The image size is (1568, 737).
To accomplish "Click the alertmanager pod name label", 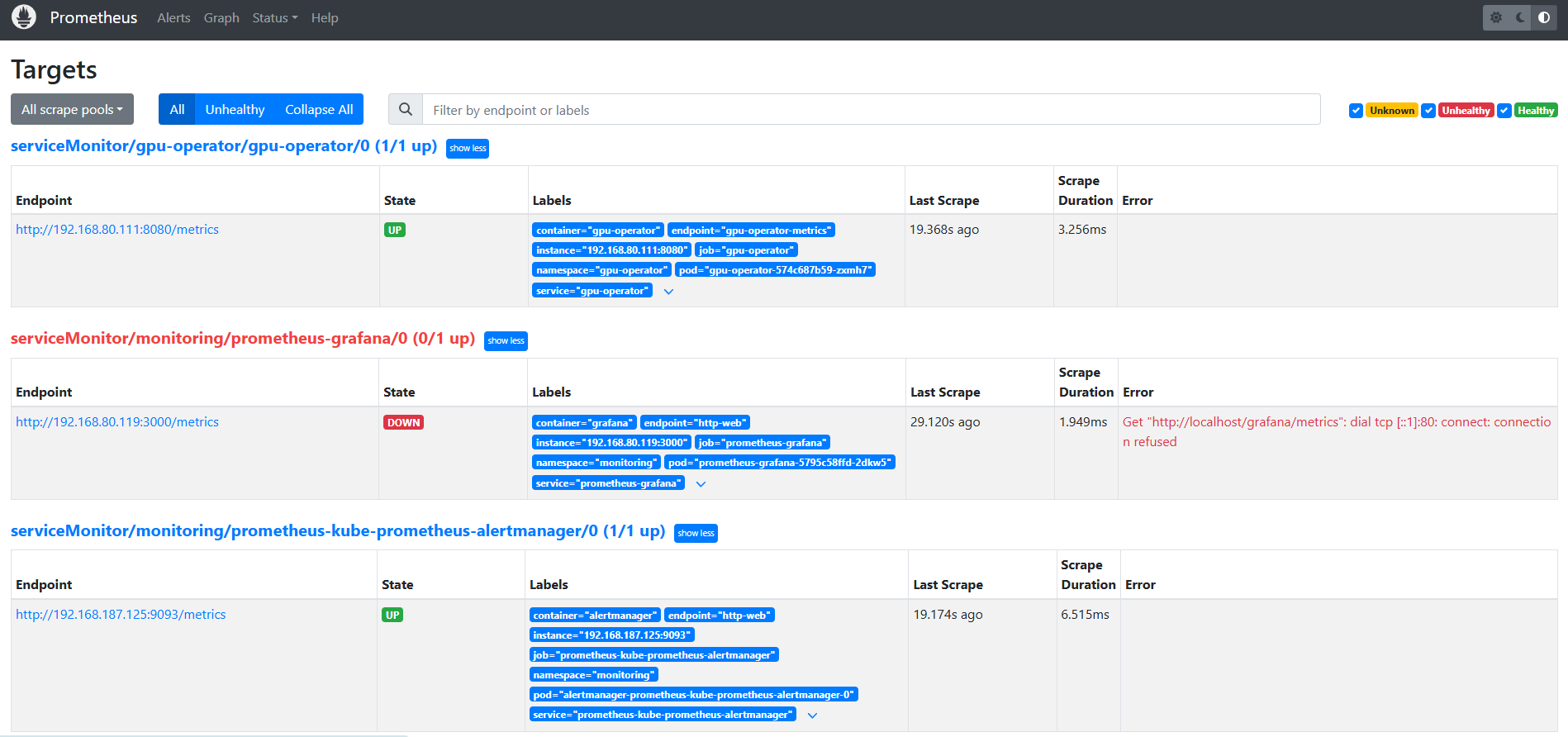I will tap(694, 695).
